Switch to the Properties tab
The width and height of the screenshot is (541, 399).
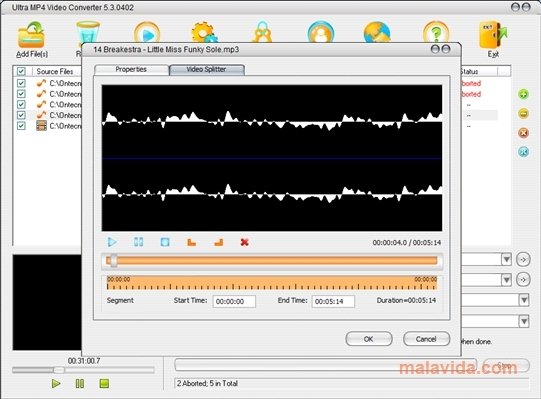point(131,69)
